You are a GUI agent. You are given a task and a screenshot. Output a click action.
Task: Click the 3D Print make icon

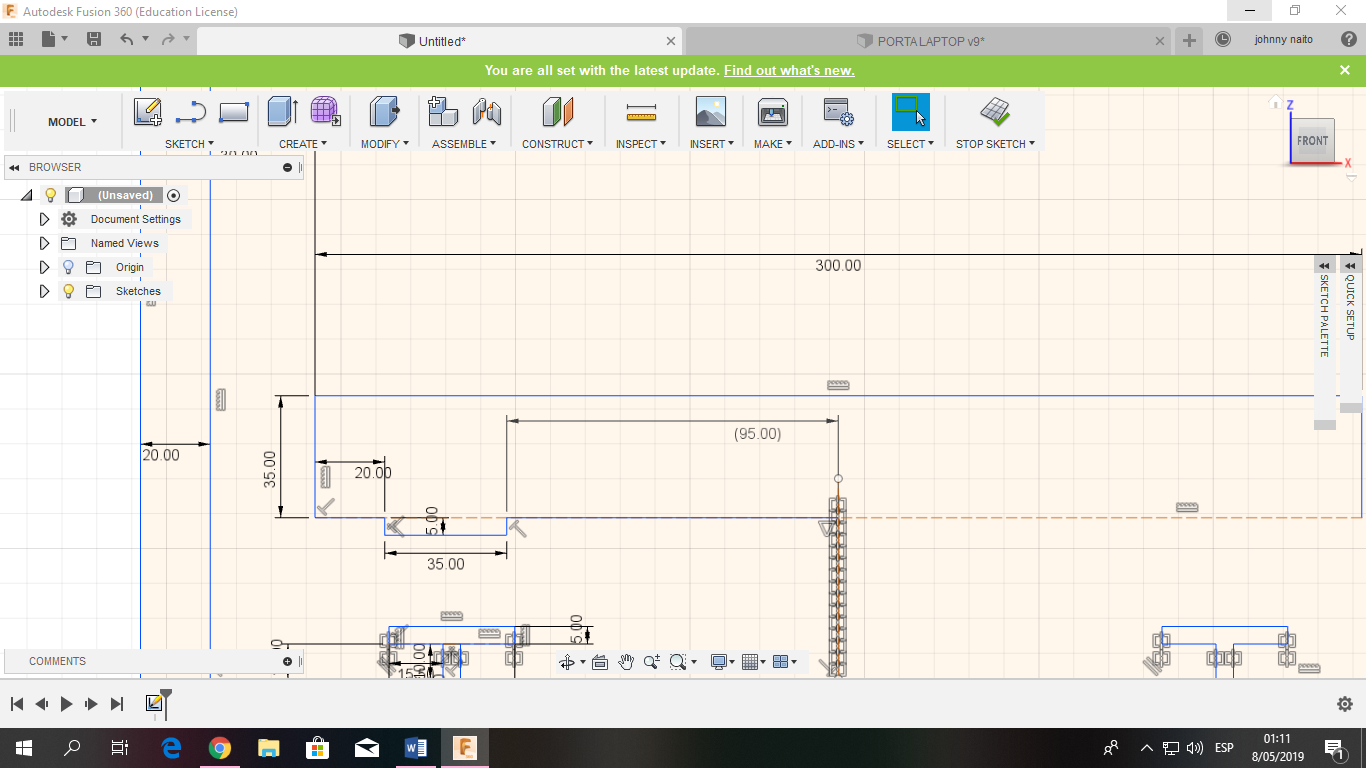pos(773,111)
